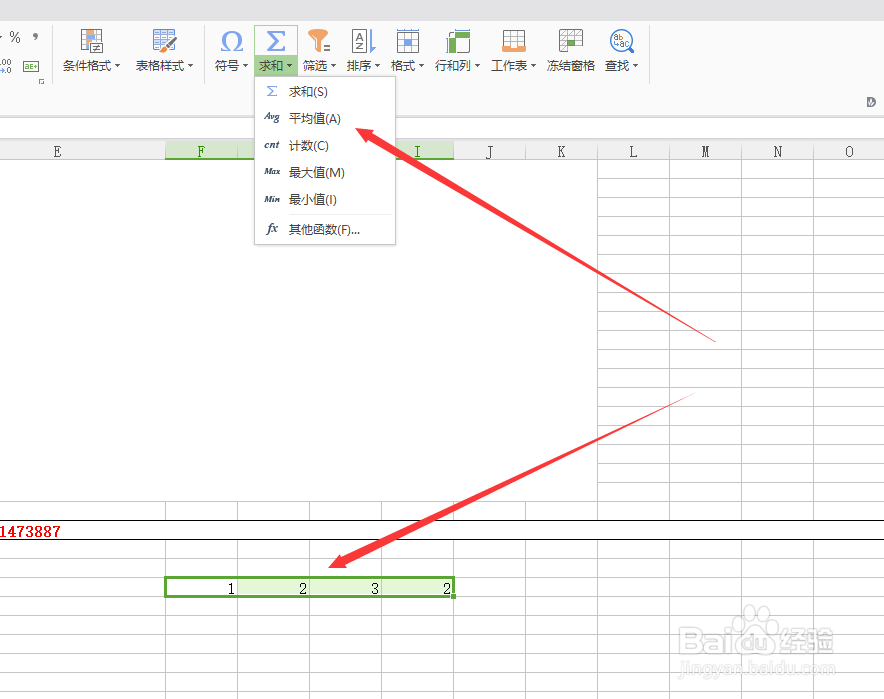Click the 筛选 filter funnel icon
884x699 pixels.
pyautogui.click(x=319, y=41)
